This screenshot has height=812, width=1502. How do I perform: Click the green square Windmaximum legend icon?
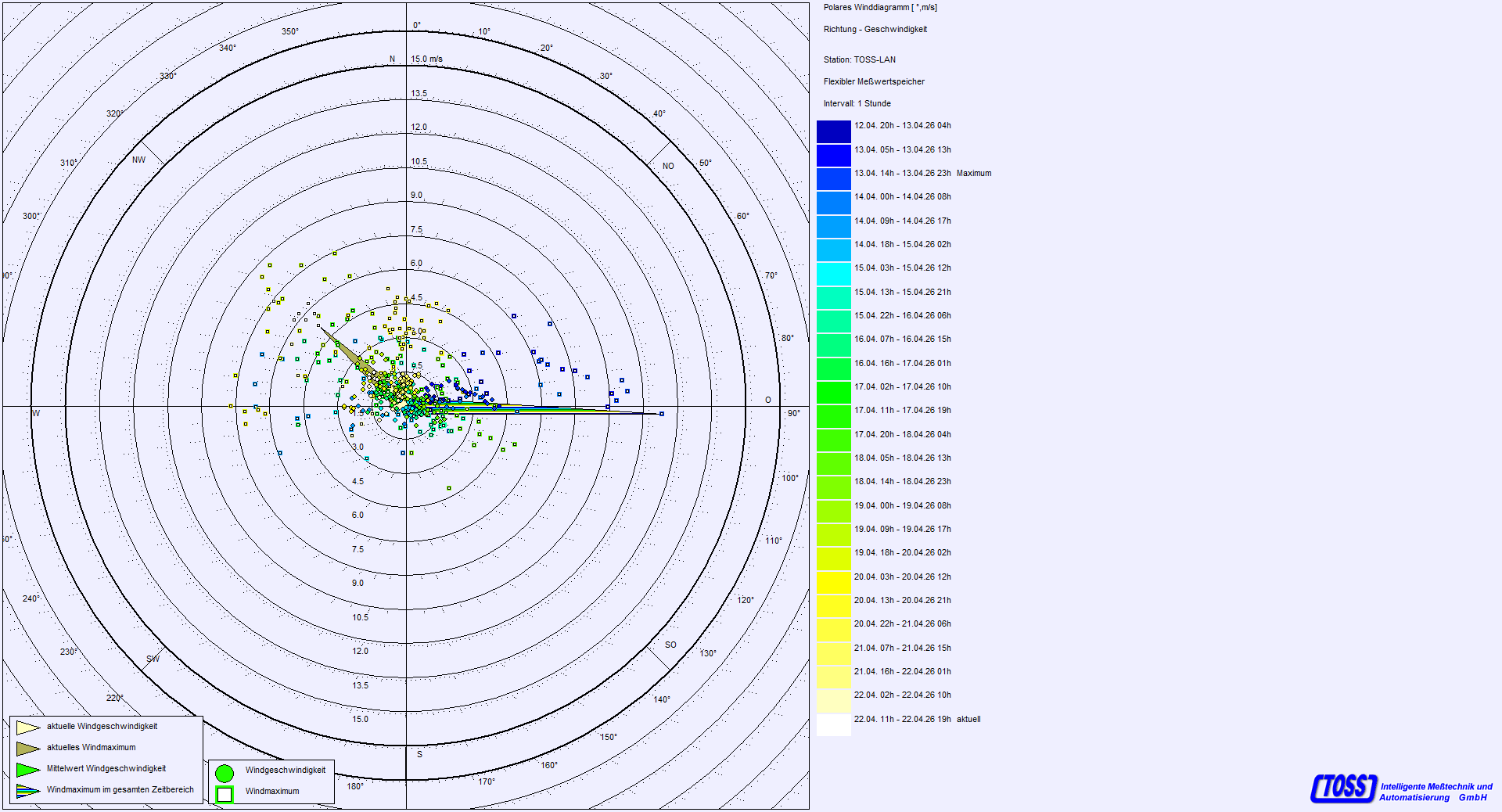pos(225,794)
